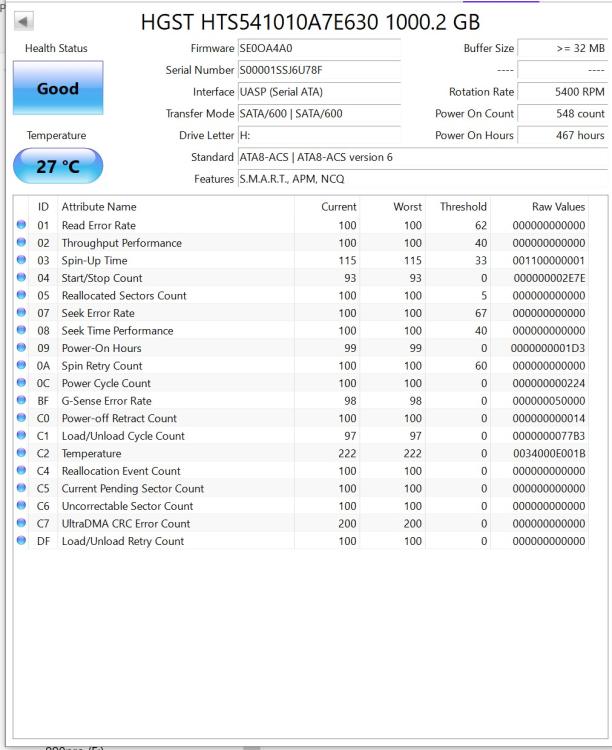
Task: Click the status icon for Uncorrectable Sector Count
Action: coord(21,505)
